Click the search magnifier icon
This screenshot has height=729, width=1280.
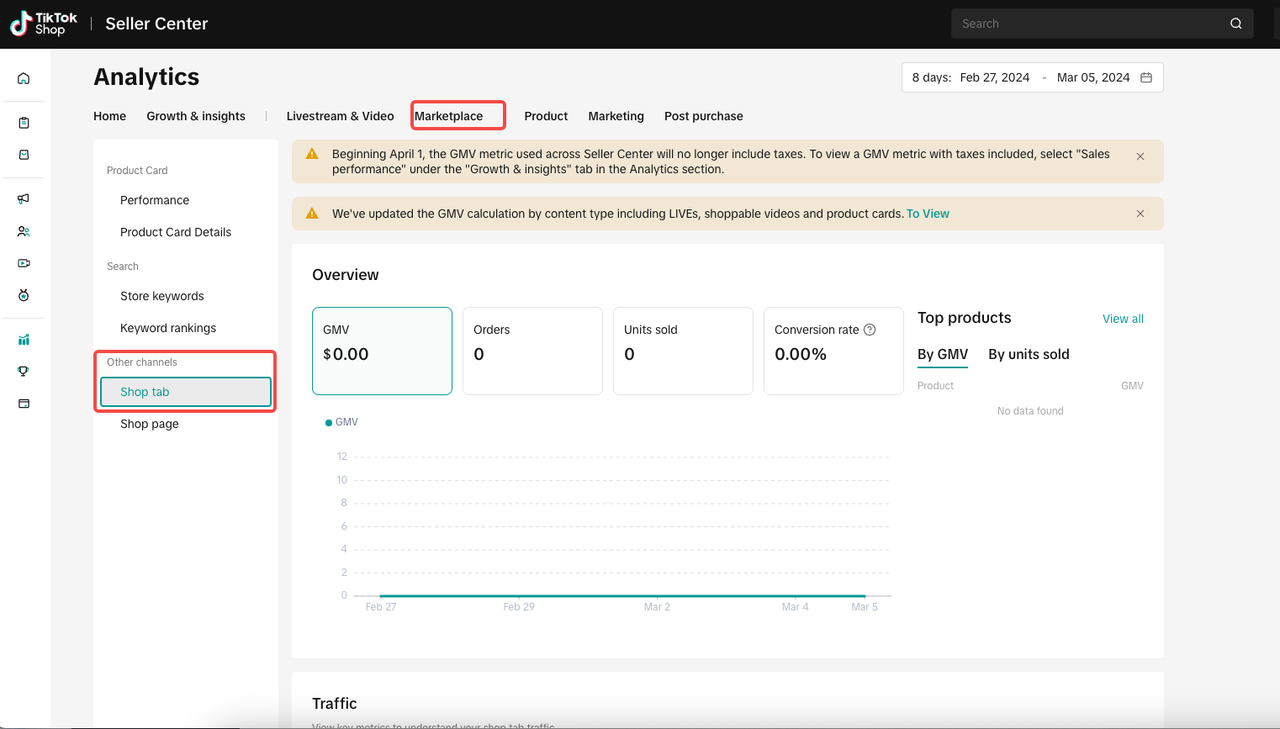(x=1236, y=24)
